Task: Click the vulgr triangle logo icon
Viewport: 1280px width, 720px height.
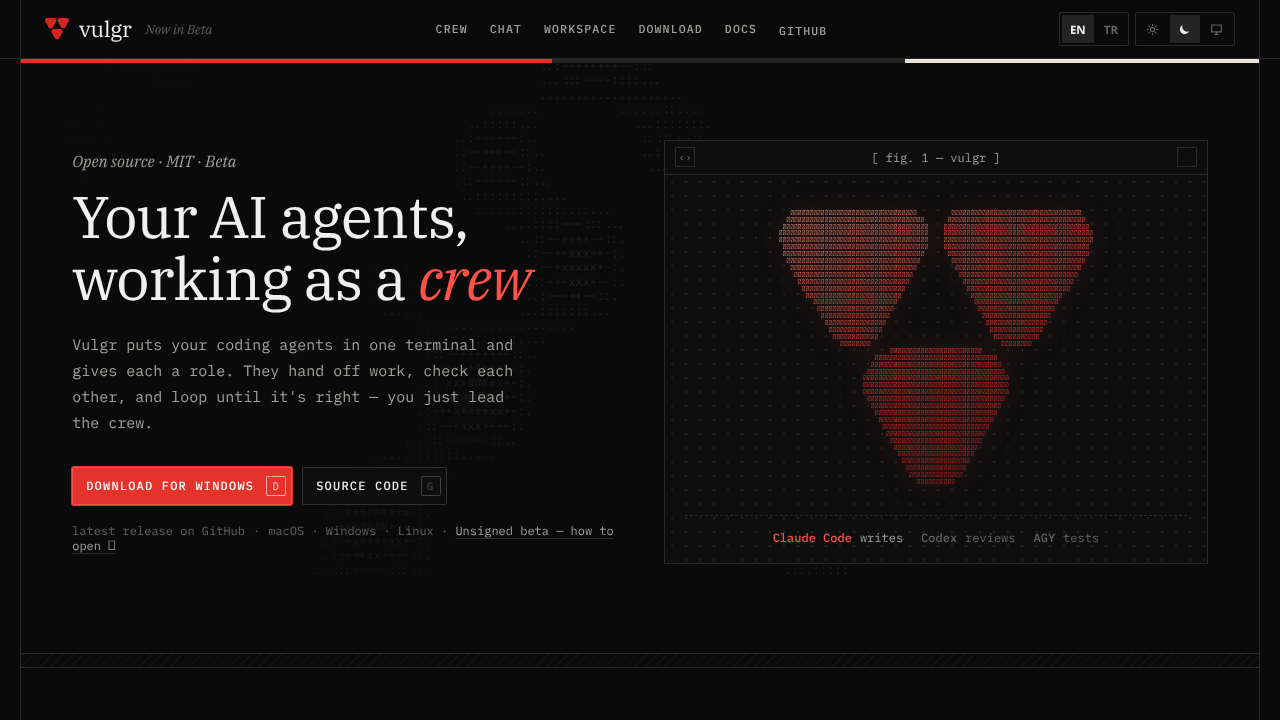Action: click(x=57, y=29)
